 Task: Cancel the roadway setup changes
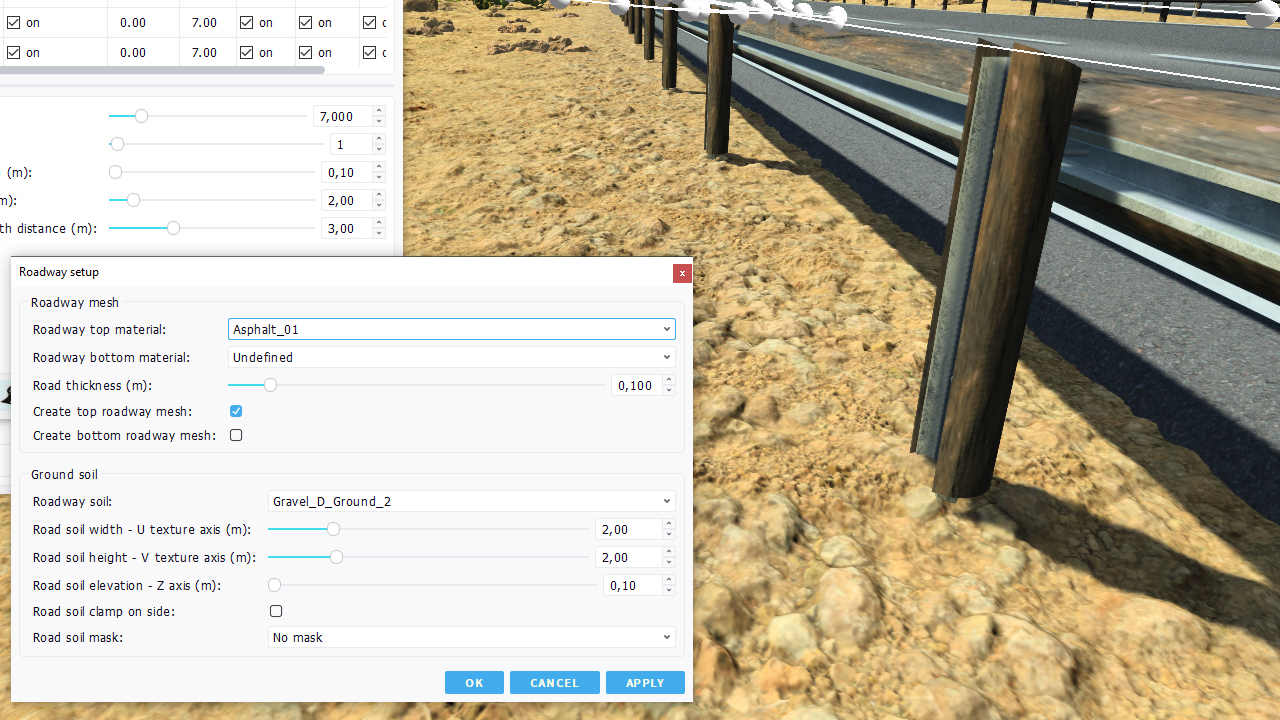554,683
